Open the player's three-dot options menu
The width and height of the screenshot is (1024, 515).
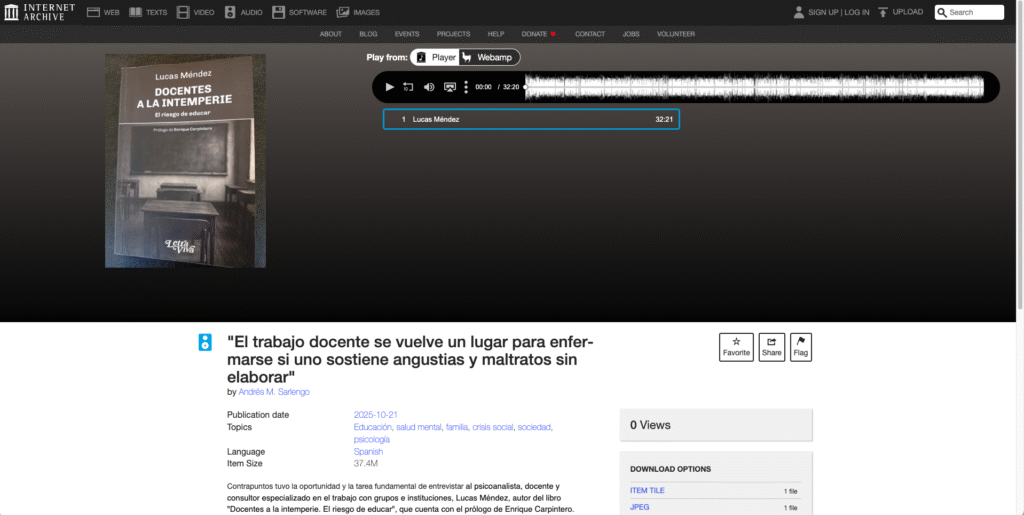pyautogui.click(x=466, y=87)
